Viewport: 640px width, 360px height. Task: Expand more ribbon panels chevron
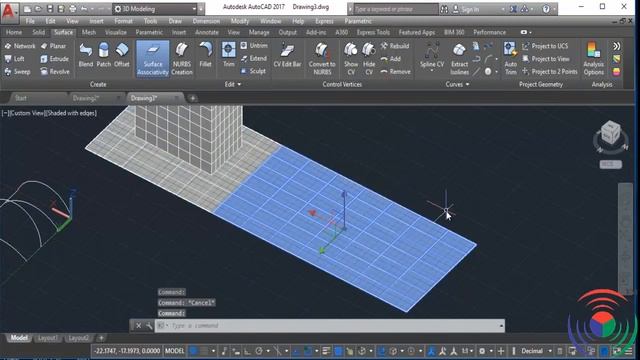[616, 46]
